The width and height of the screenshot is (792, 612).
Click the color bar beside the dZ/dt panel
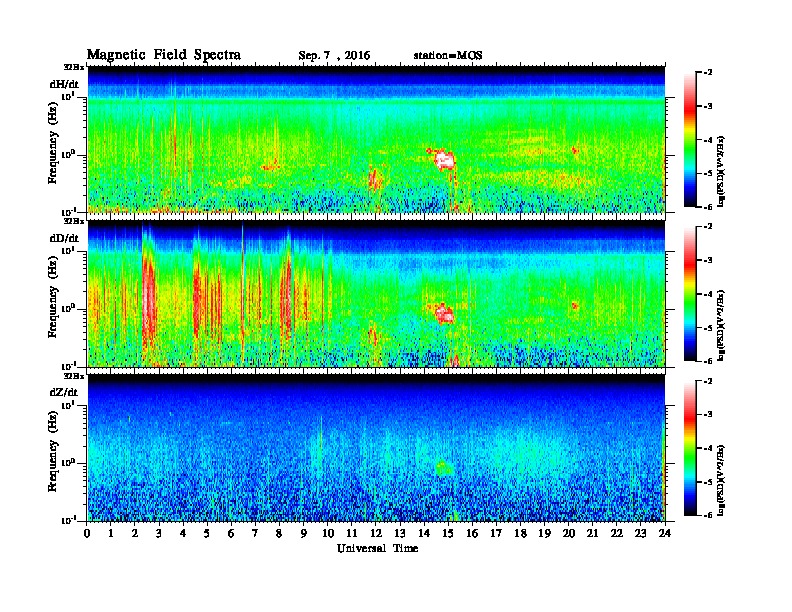(690, 448)
